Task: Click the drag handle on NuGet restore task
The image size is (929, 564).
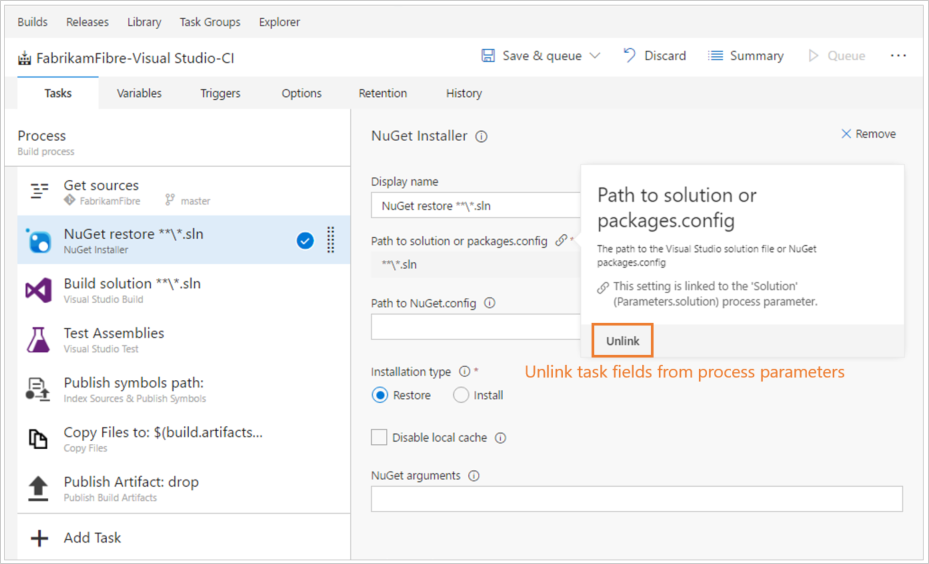Action: click(x=331, y=240)
